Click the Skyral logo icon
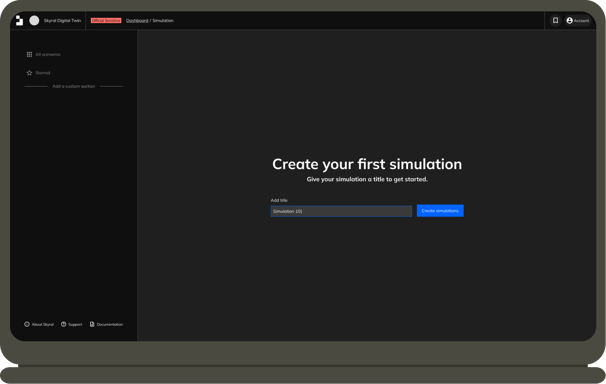 (19, 20)
